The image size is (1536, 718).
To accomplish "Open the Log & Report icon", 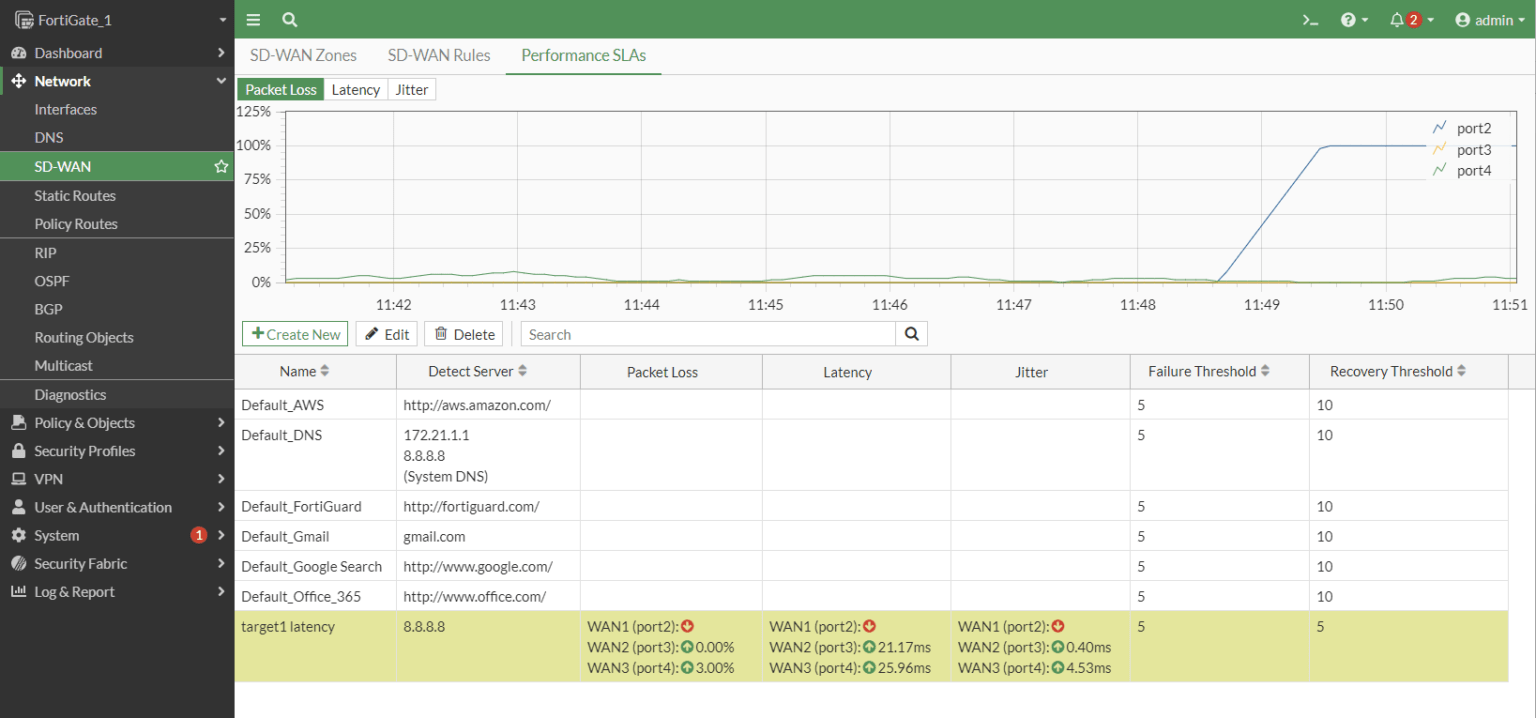I will [x=19, y=591].
